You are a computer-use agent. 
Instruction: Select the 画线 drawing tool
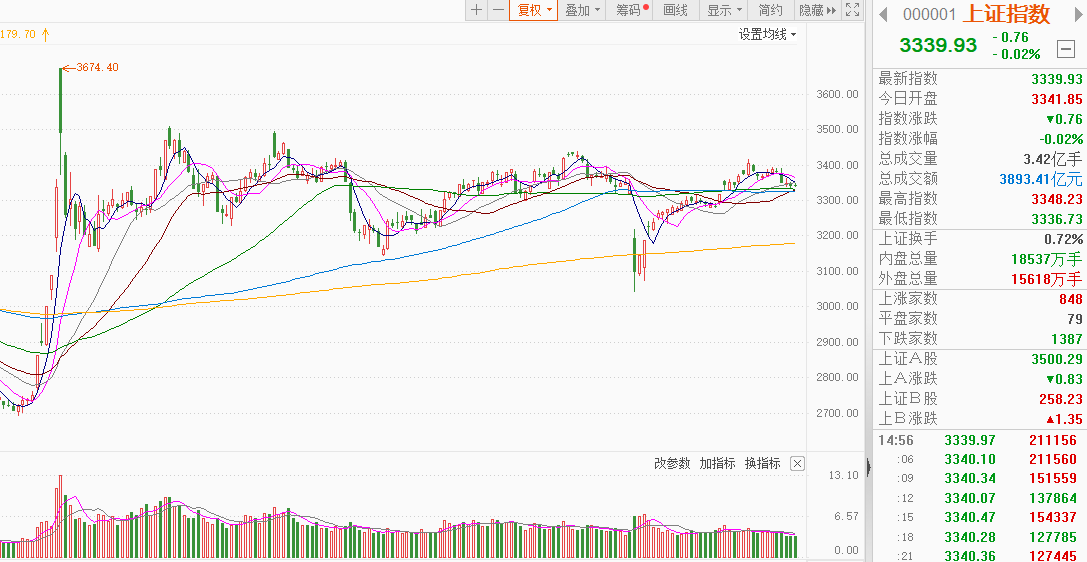(675, 10)
